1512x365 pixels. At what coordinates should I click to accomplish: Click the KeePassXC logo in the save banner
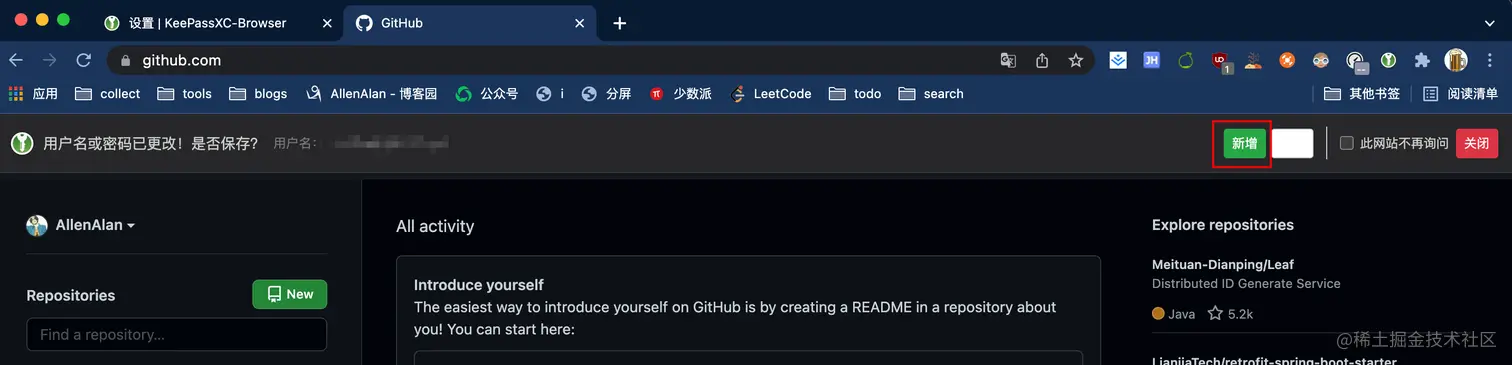[22, 143]
